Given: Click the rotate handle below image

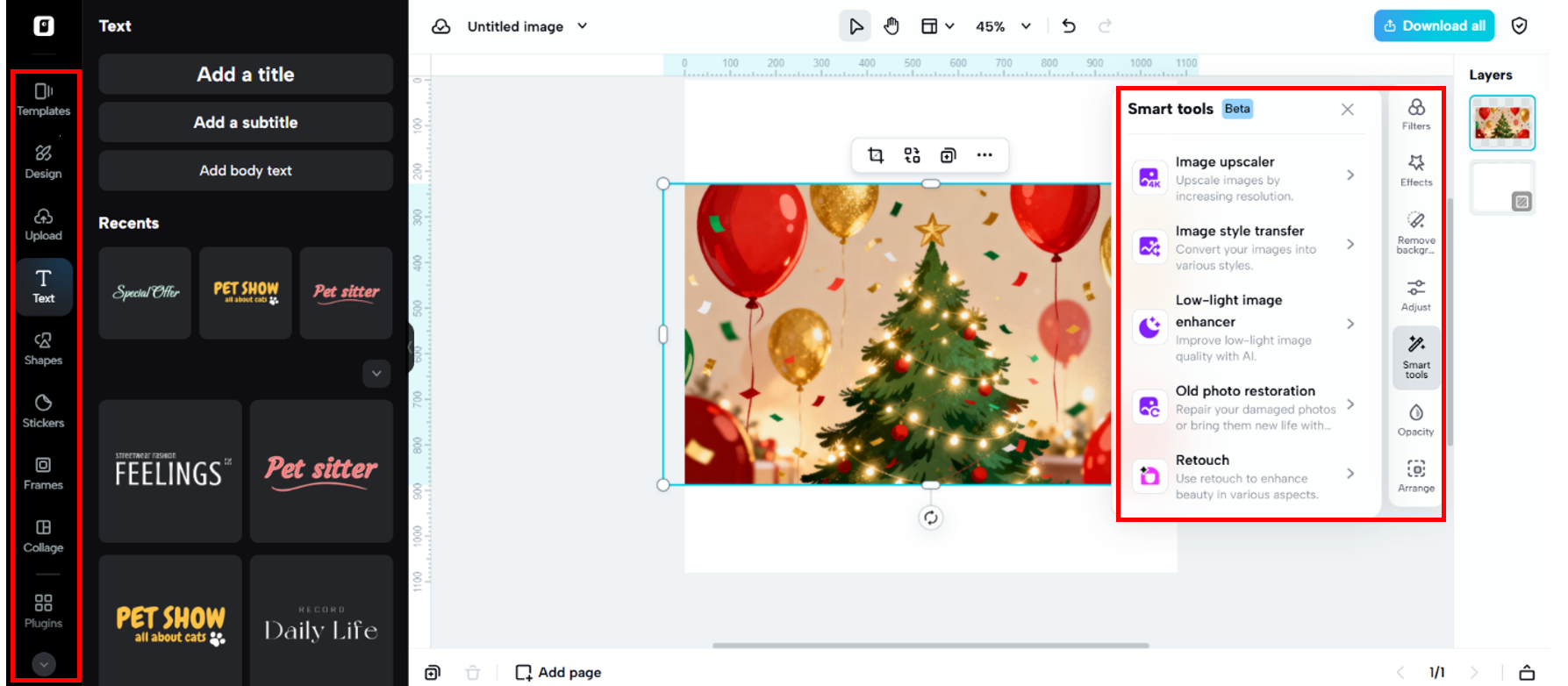Looking at the screenshot, I should pyautogui.click(x=931, y=518).
